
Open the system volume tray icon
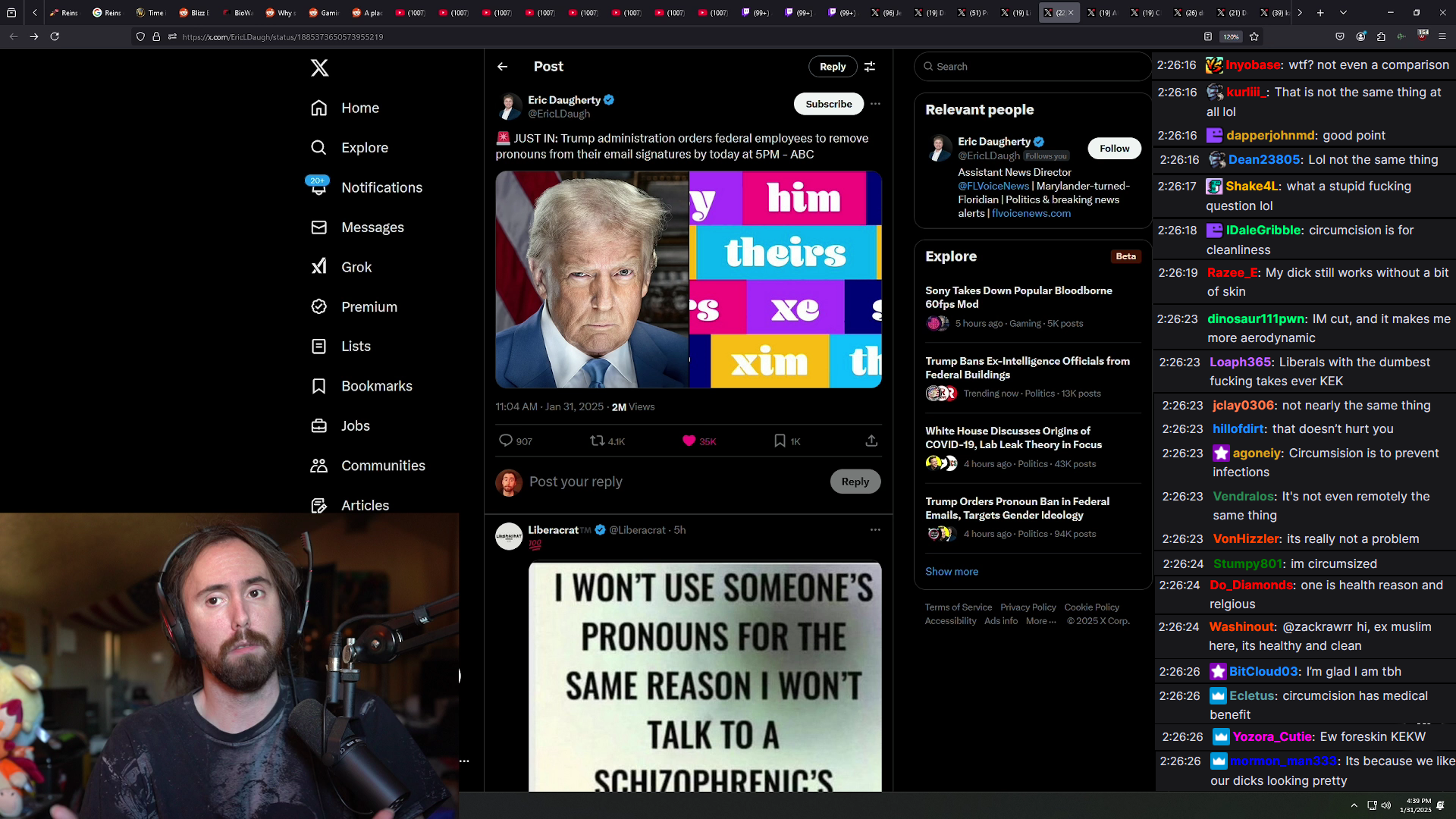(1386, 805)
